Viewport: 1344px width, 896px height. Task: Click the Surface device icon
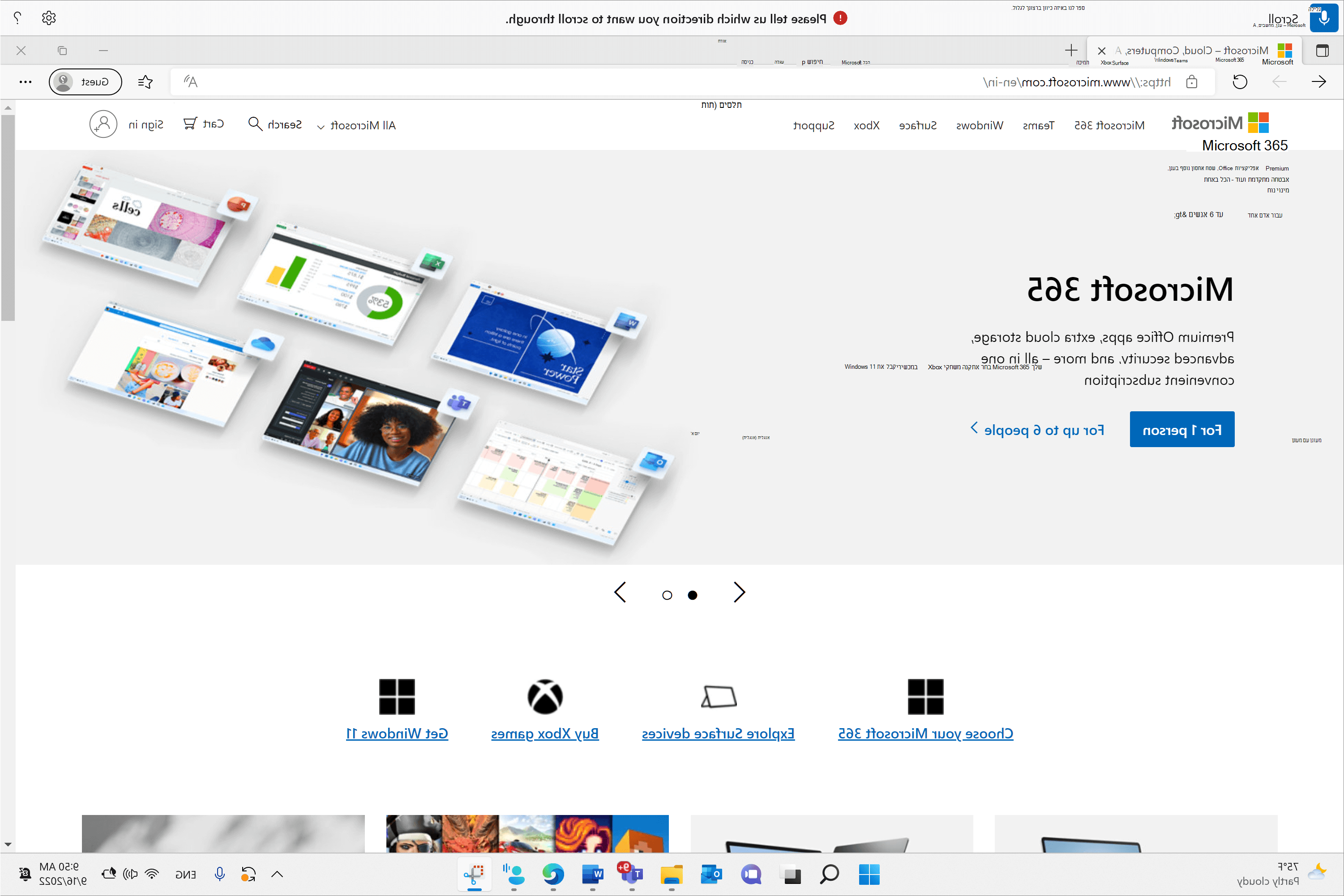coord(719,696)
